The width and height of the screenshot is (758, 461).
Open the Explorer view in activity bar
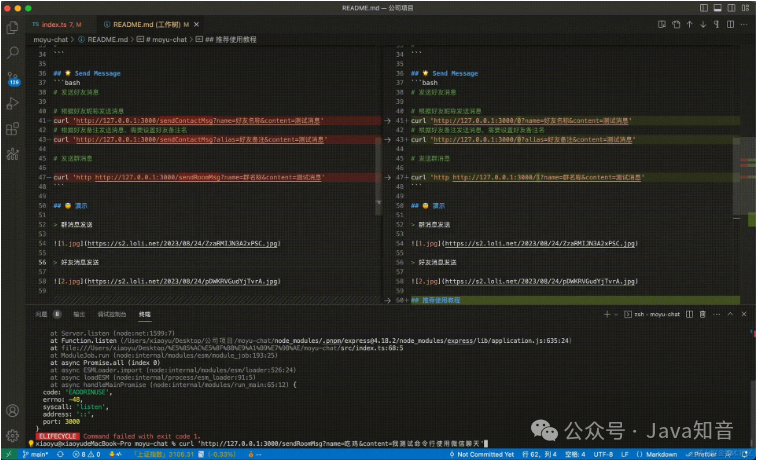coord(13,28)
